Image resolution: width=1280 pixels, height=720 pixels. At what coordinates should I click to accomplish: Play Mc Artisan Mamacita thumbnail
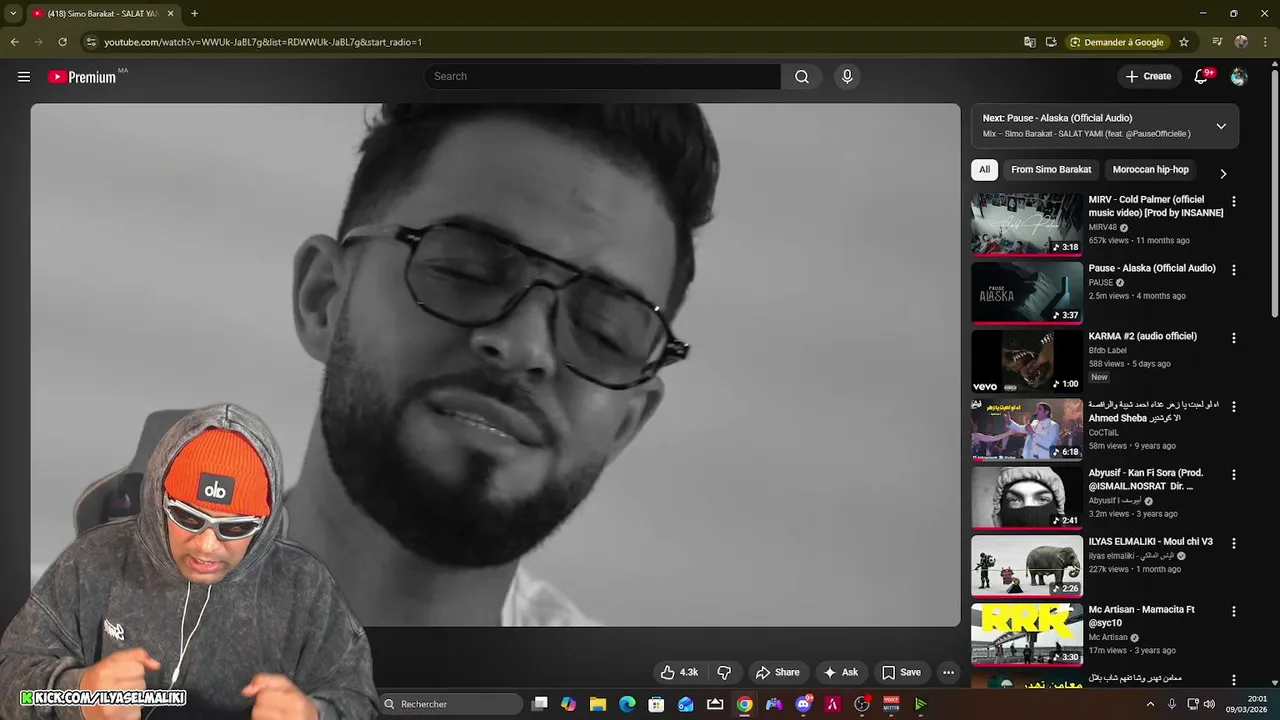tap(1027, 633)
